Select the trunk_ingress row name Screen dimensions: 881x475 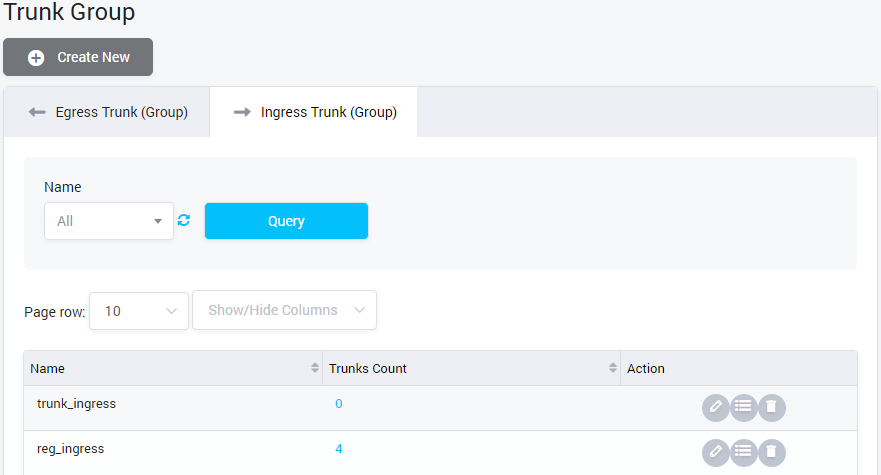pyautogui.click(x=76, y=404)
